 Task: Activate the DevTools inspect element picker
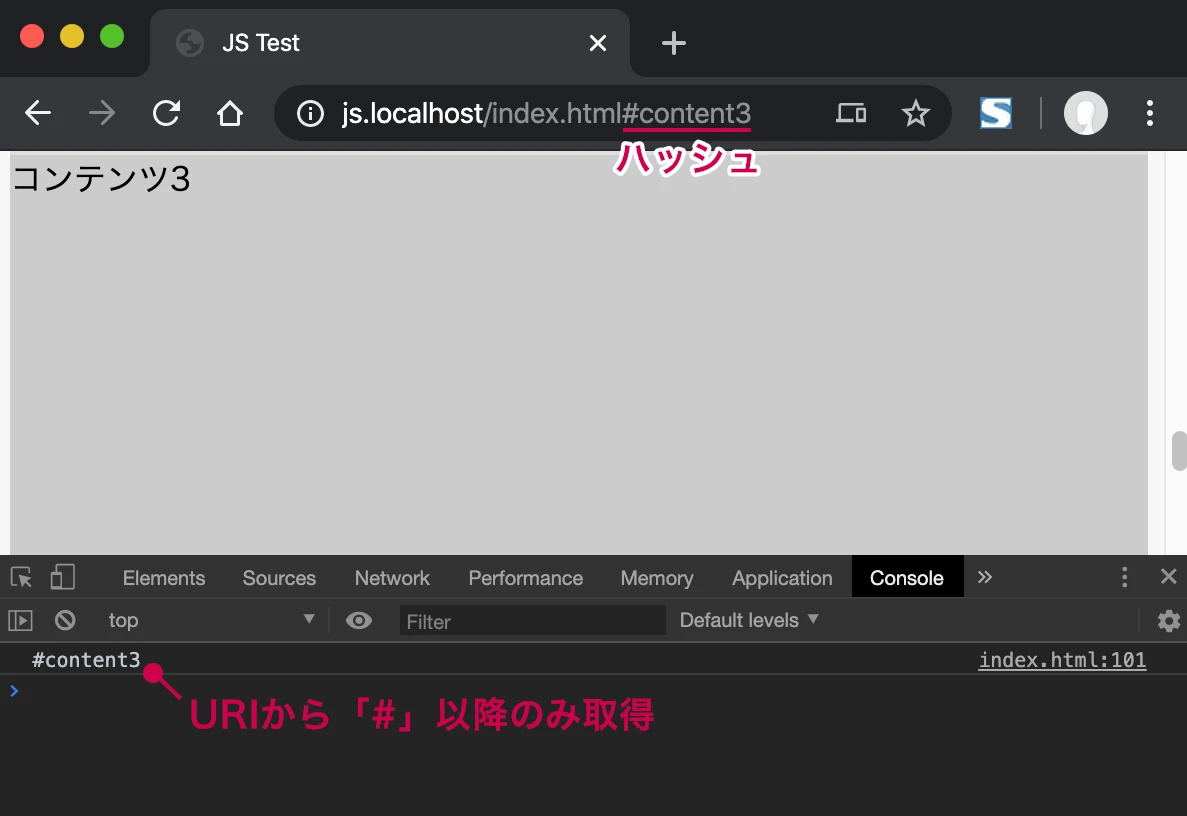[21, 578]
